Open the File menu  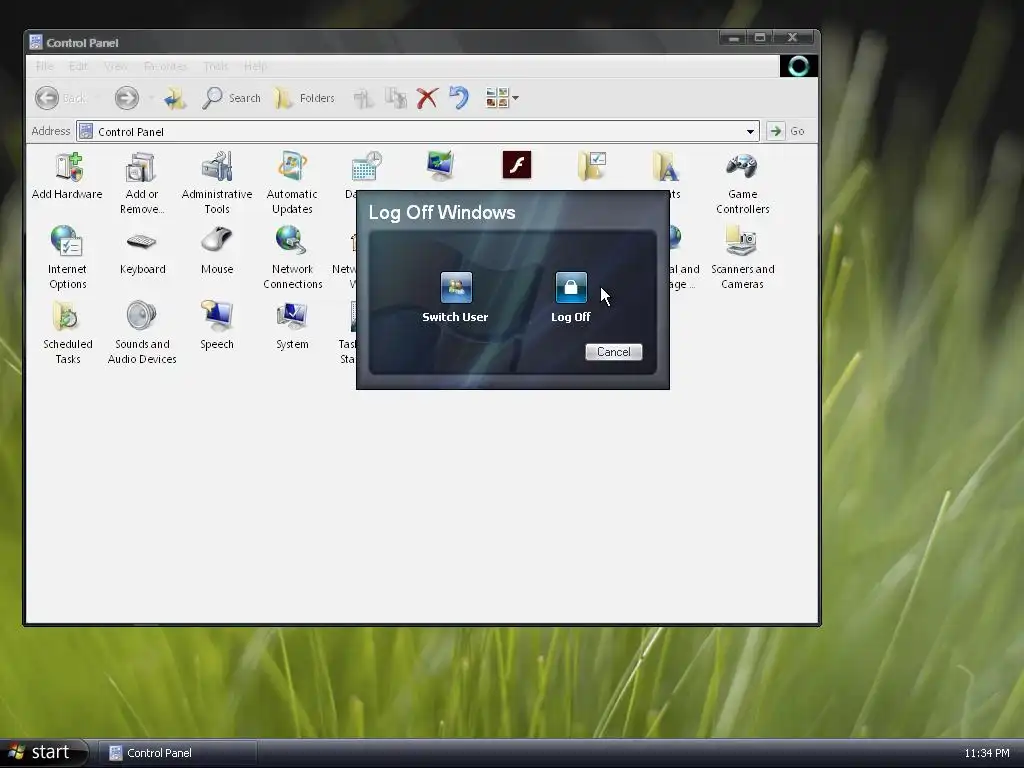click(44, 66)
